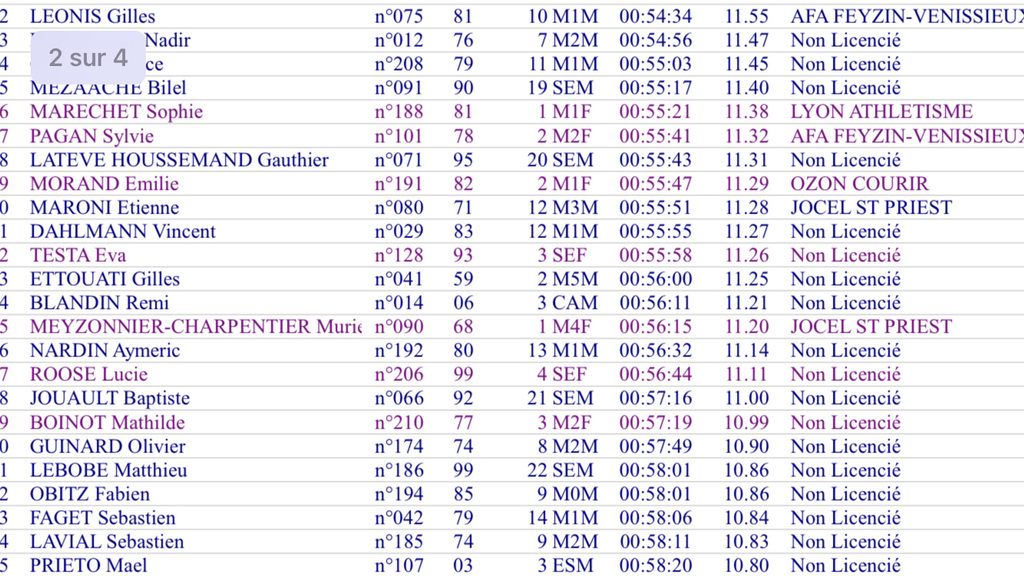Image resolution: width=1024 pixels, height=576 pixels.
Task: Select bib number n°107
Action: (398, 565)
